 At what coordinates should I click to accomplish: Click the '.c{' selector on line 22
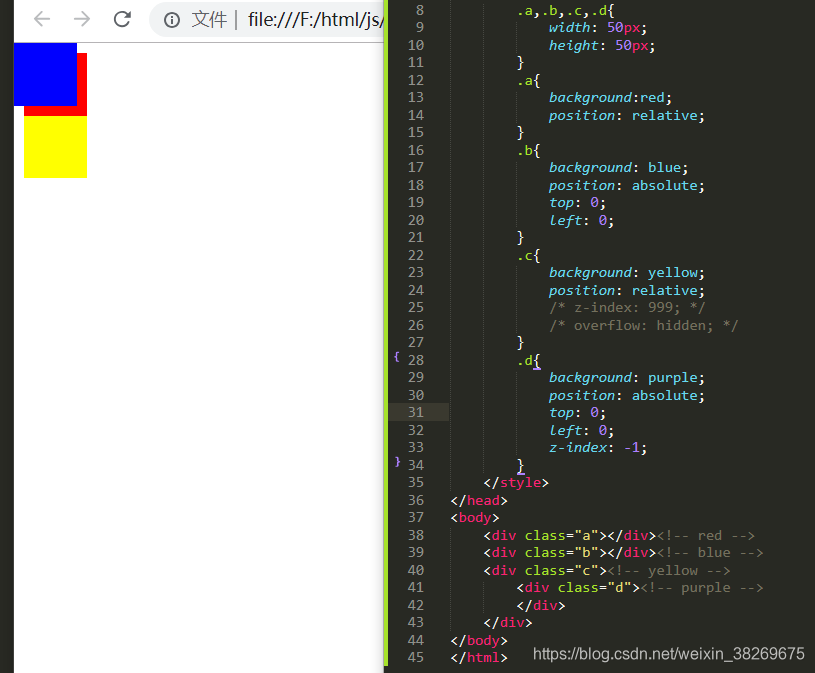[529, 255]
